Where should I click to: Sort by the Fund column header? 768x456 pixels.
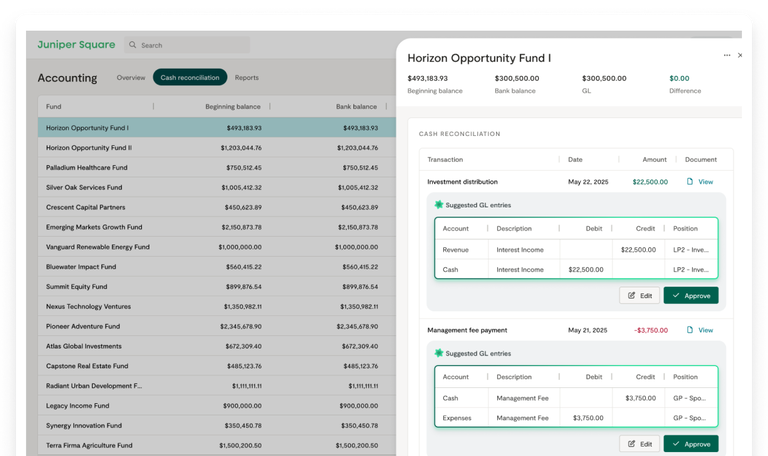[x=53, y=106]
